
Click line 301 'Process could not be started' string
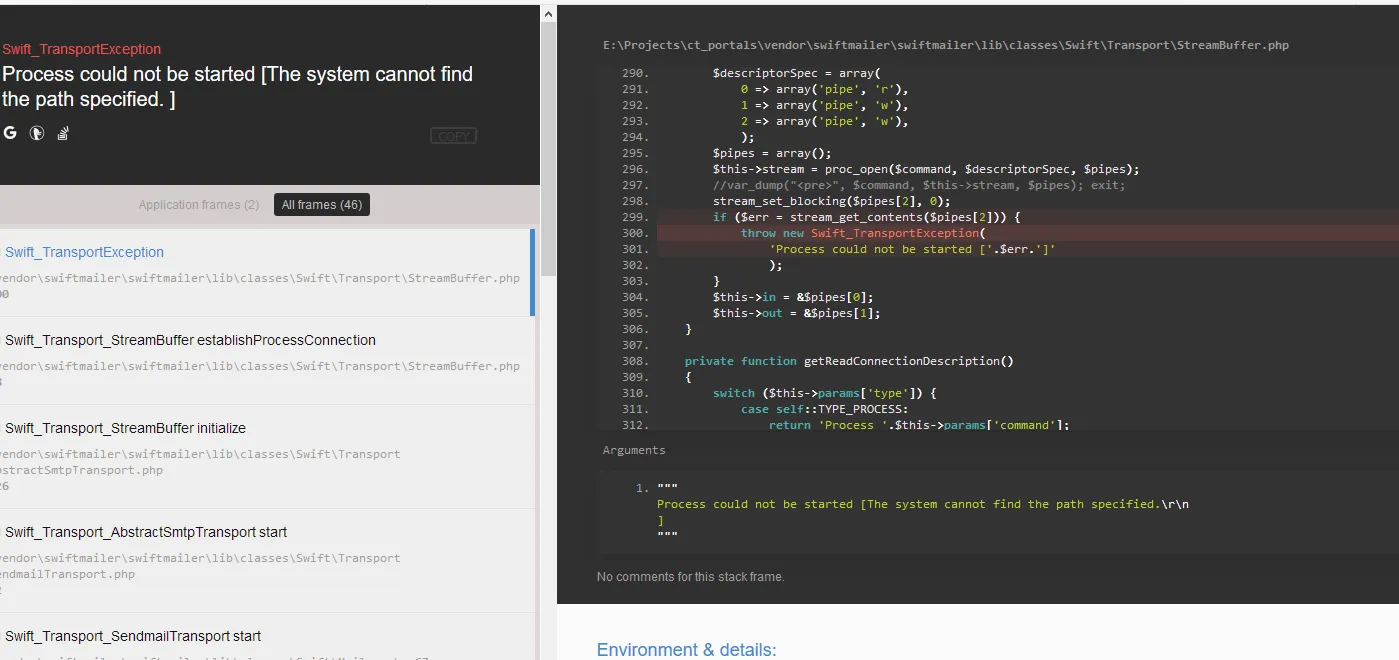pos(912,249)
